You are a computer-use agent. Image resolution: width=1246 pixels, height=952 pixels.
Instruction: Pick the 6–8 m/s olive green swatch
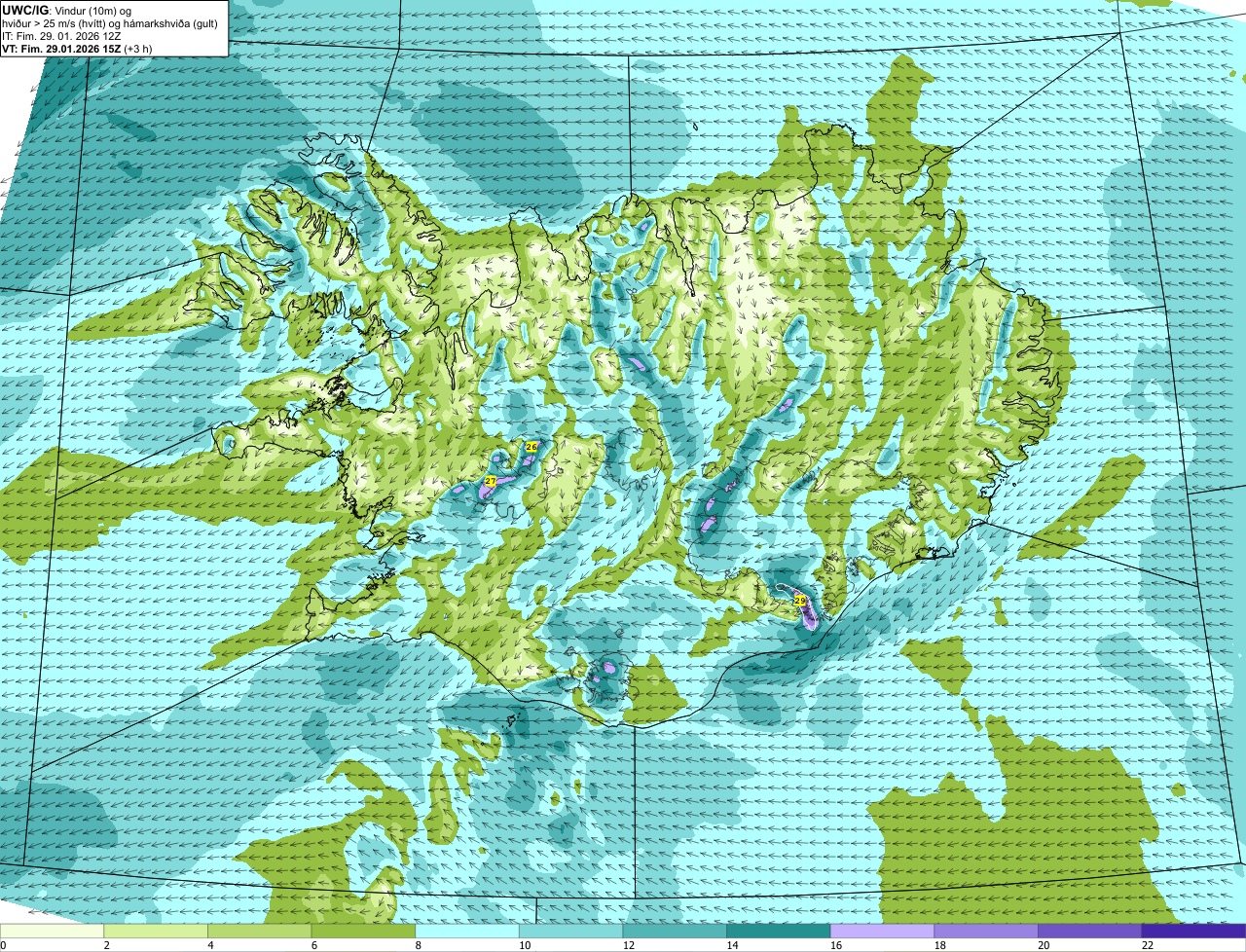(x=363, y=932)
